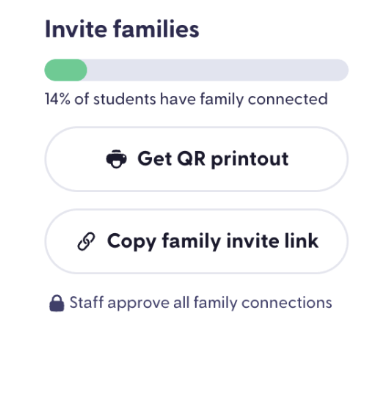The width and height of the screenshot is (380, 402).
Task: Click the word "Copy" on invite button
Action: [131, 242]
